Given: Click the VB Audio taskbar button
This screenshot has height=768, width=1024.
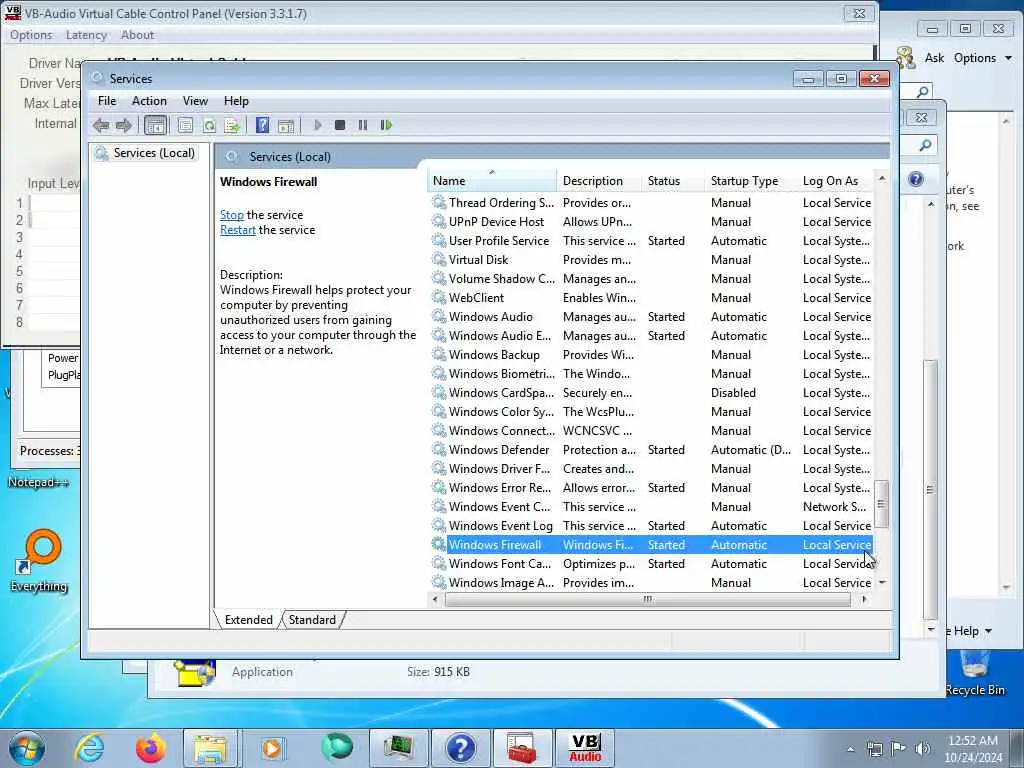Looking at the screenshot, I should [584, 748].
